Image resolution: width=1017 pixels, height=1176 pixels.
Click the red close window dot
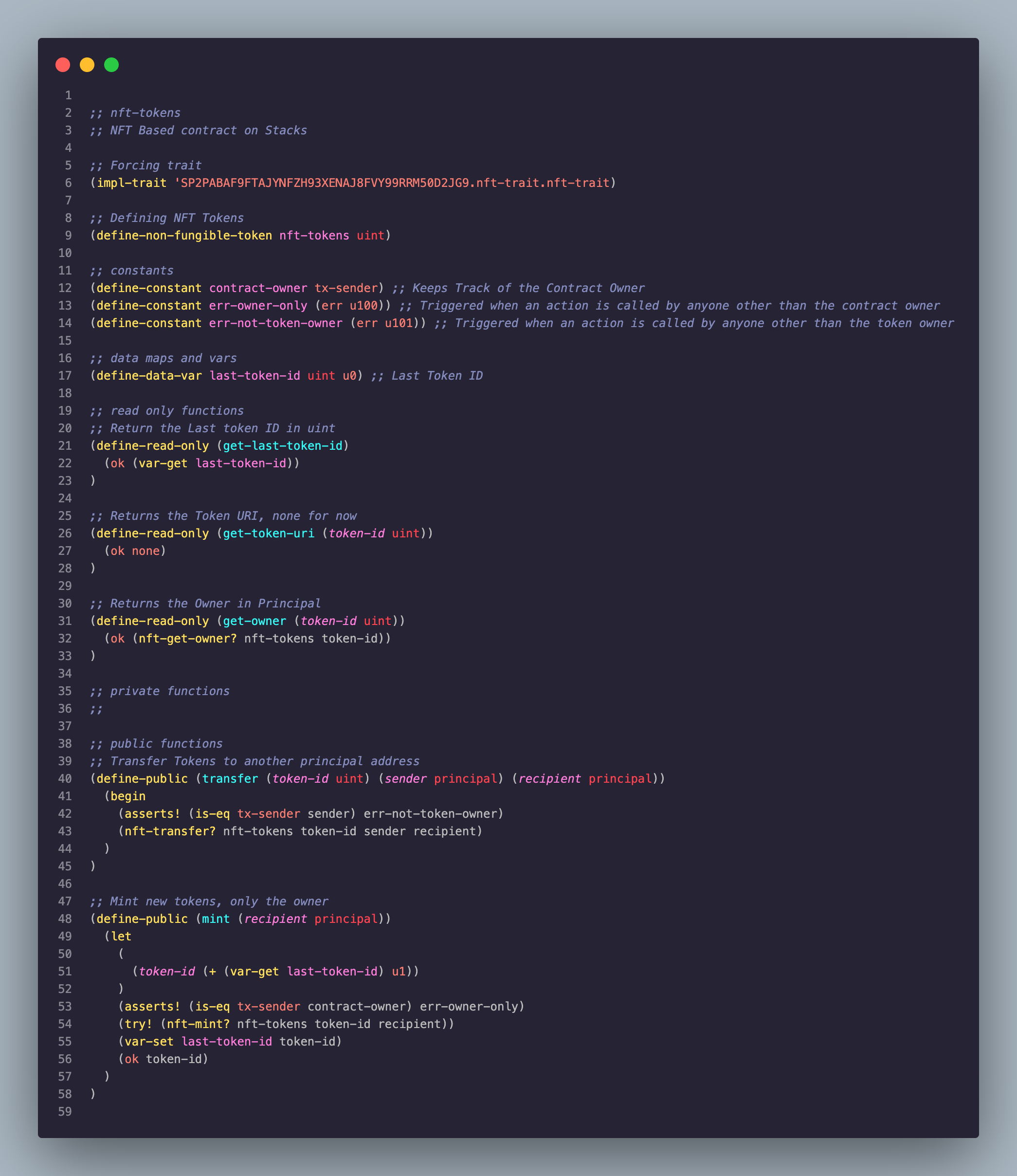coord(62,65)
